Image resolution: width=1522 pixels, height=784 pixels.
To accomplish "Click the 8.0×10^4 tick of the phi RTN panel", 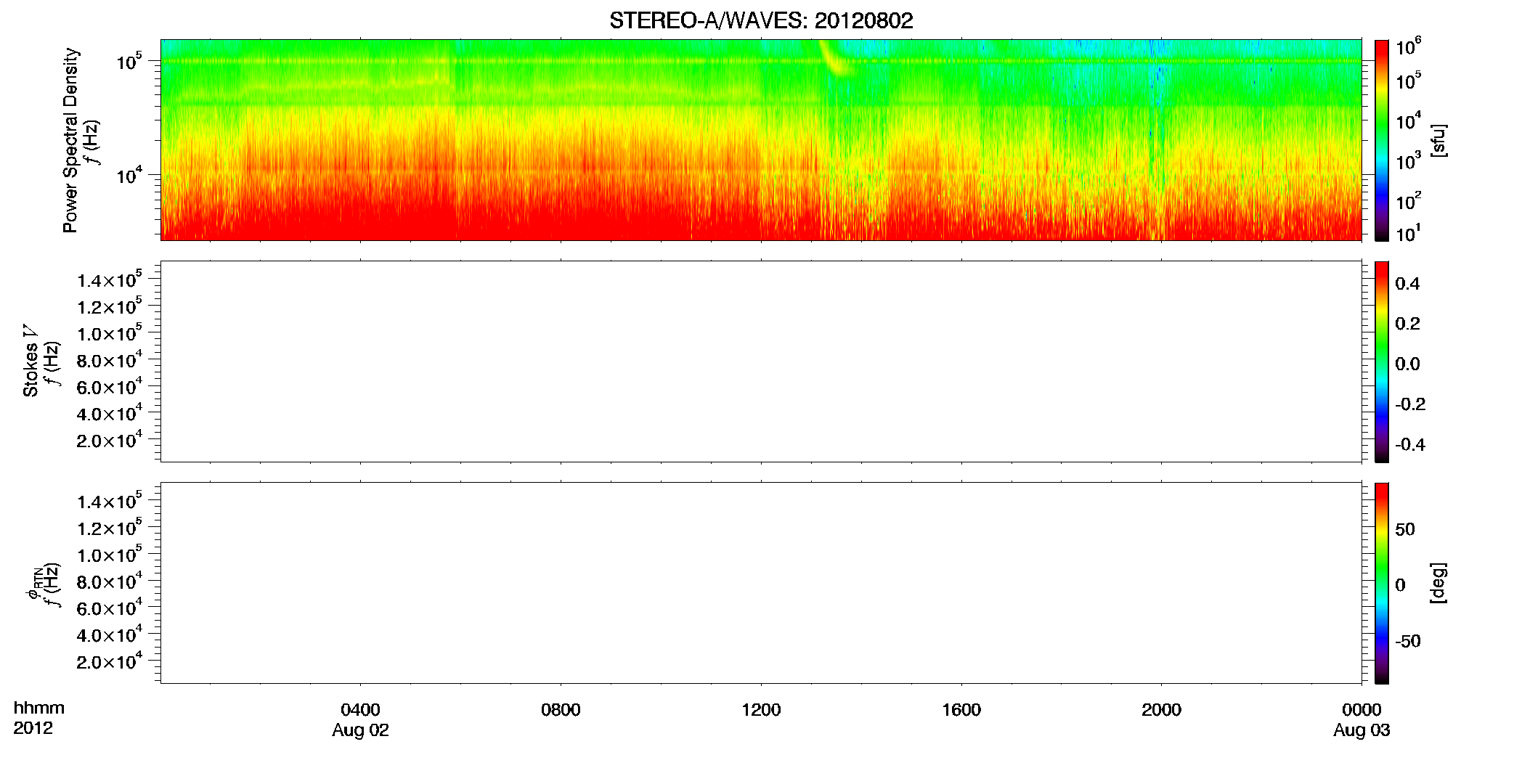I will (110, 581).
